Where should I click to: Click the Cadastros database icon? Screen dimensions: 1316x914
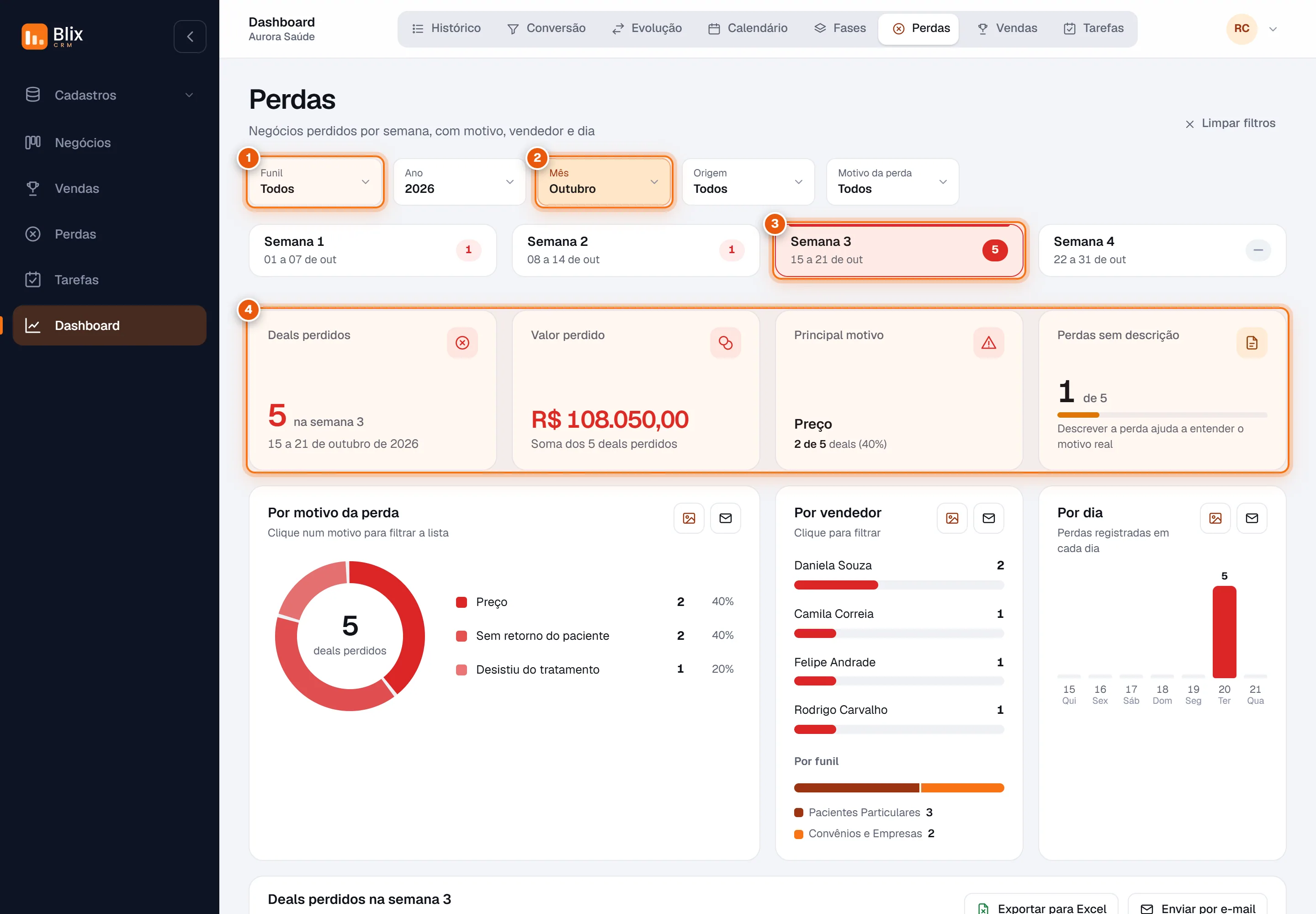(x=32, y=95)
